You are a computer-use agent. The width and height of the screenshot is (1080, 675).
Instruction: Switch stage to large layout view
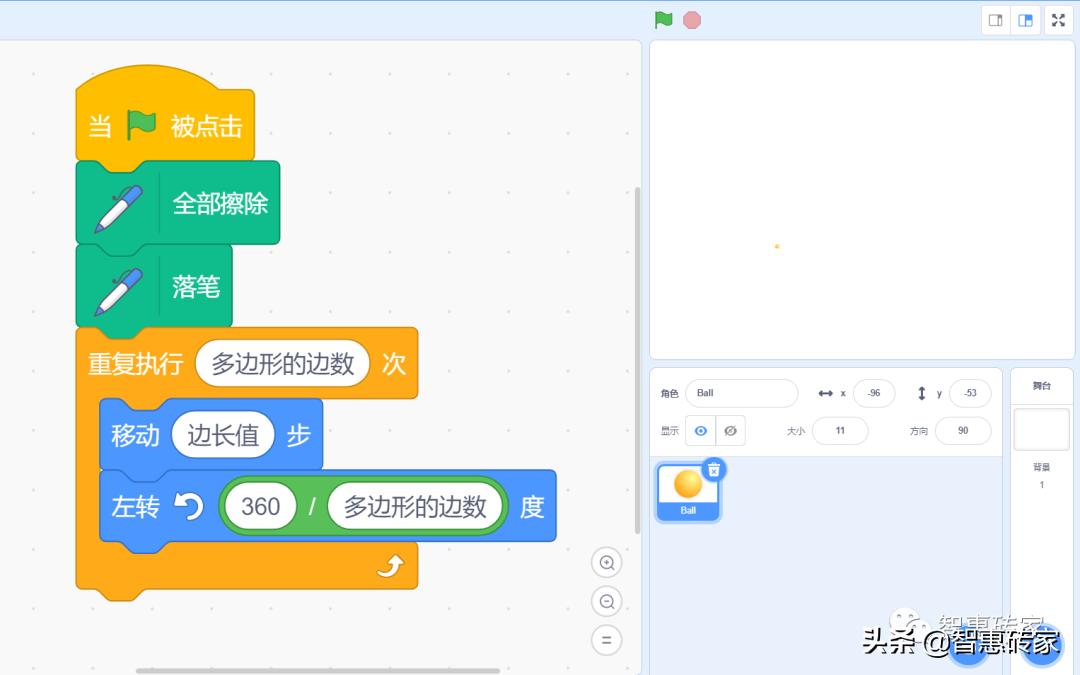coord(1026,19)
